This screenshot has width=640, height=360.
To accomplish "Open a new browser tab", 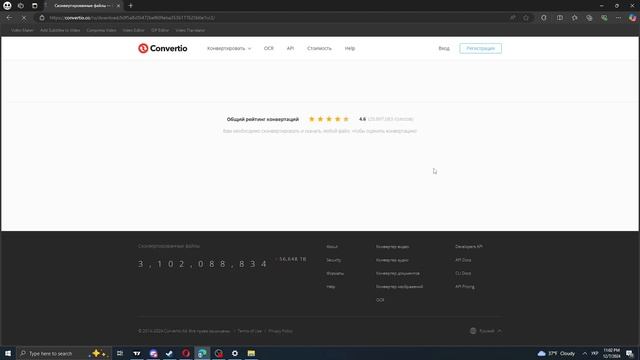I will pyautogui.click(x=131, y=6).
